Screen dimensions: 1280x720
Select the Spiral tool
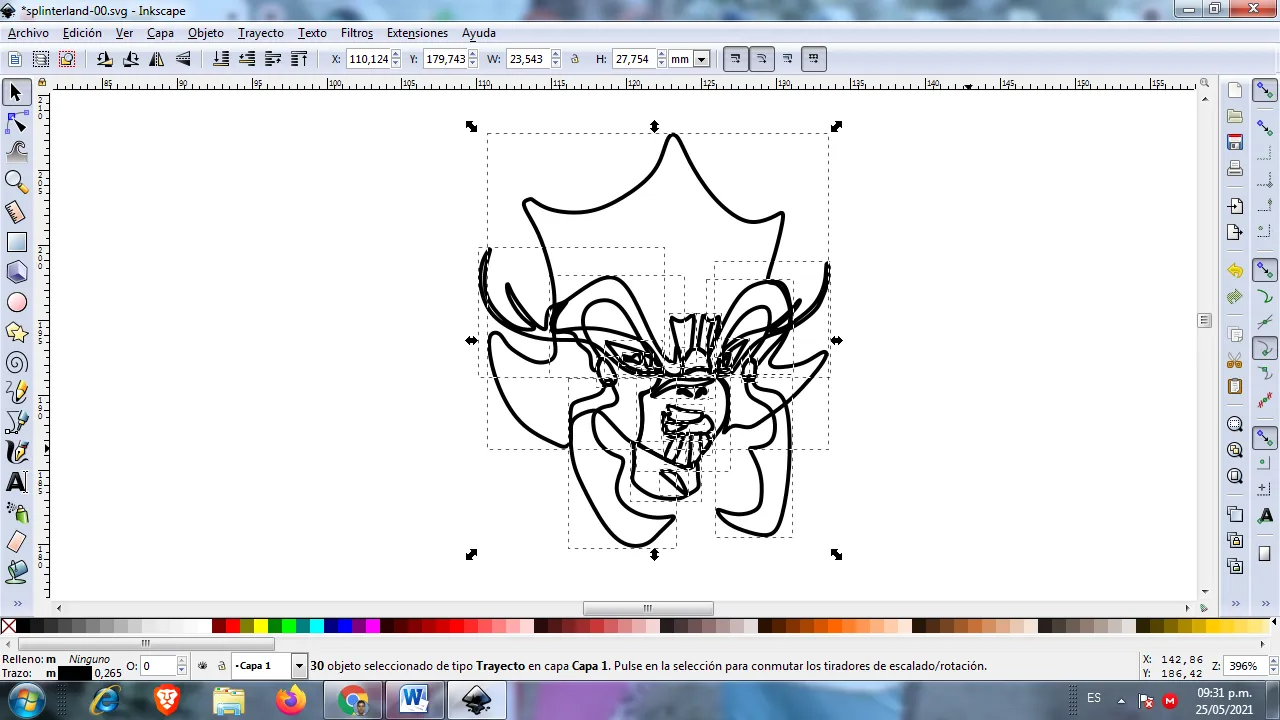coord(16,362)
